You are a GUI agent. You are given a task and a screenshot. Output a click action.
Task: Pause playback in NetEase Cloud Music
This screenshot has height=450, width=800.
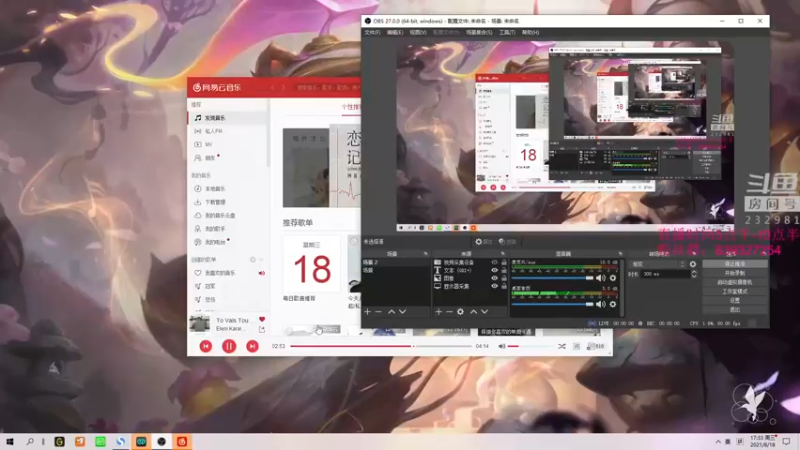tap(229, 346)
